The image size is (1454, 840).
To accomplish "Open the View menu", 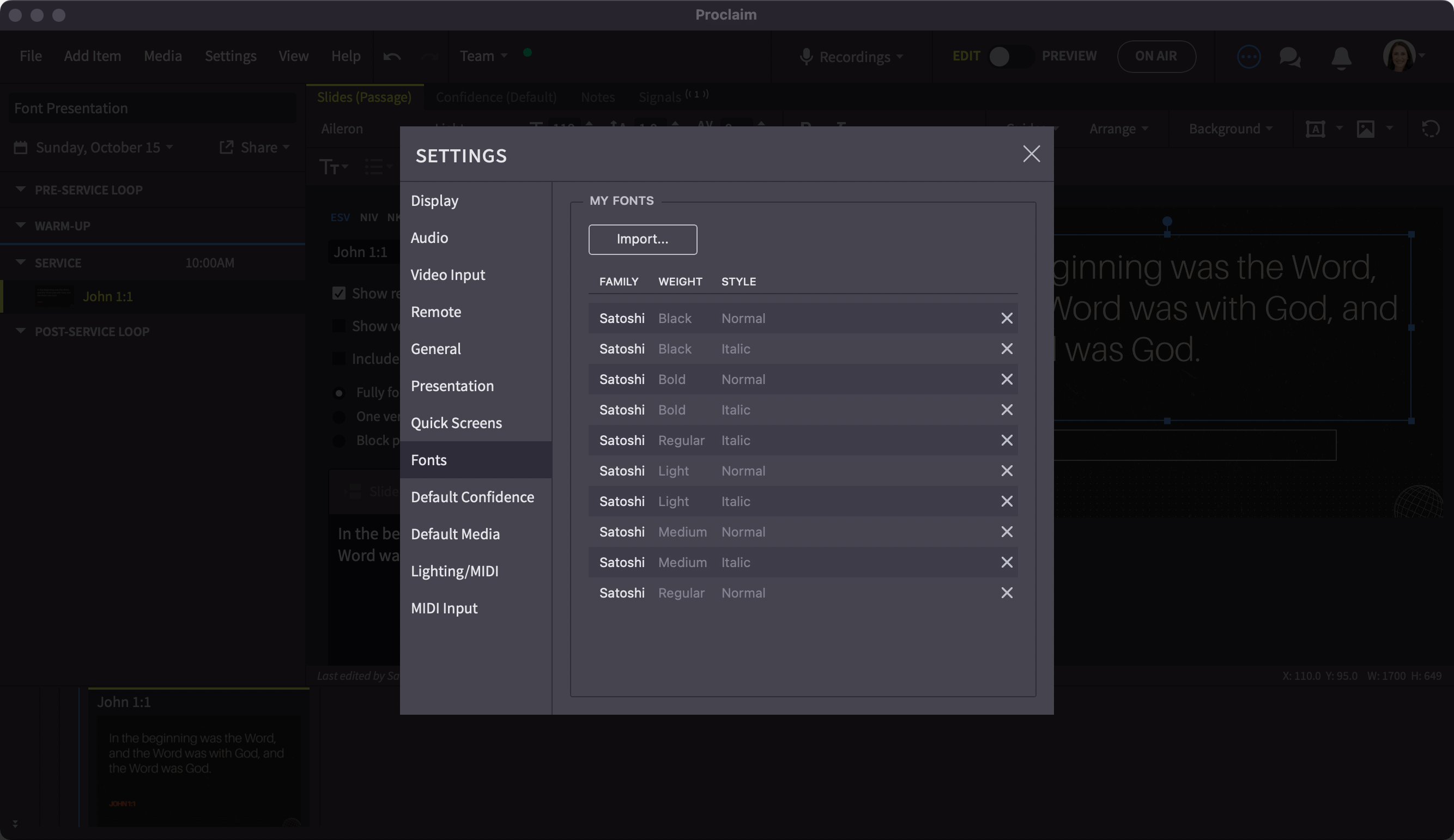I will (x=293, y=56).
